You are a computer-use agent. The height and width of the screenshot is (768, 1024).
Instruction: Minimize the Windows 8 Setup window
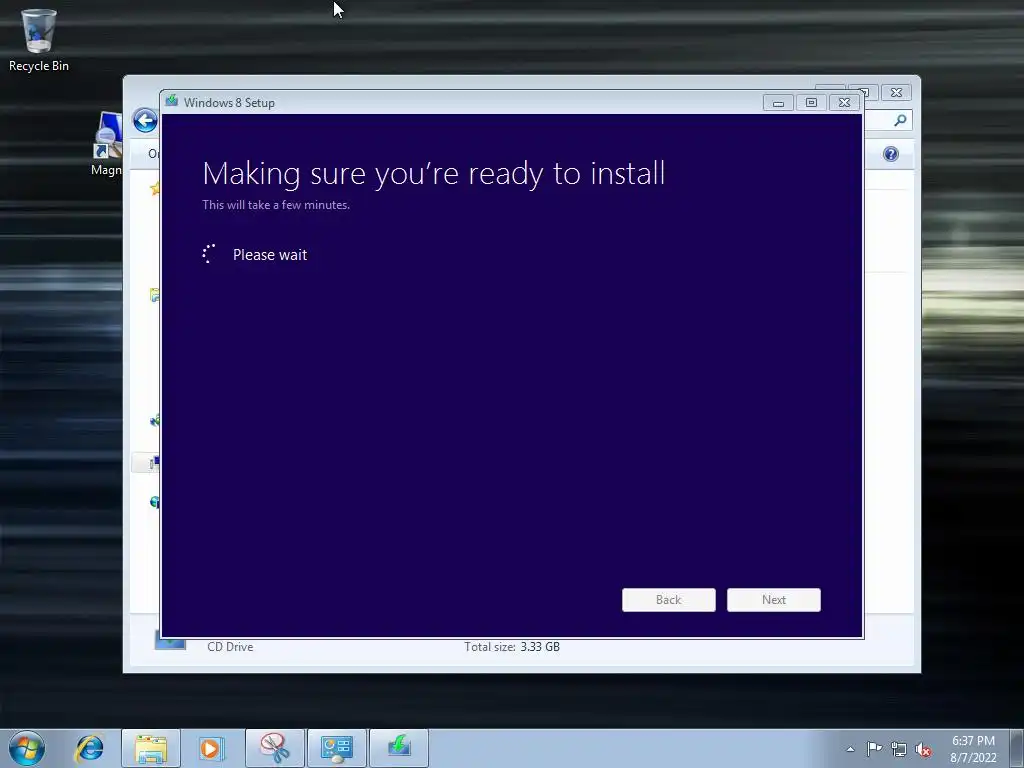coord(778,103)
